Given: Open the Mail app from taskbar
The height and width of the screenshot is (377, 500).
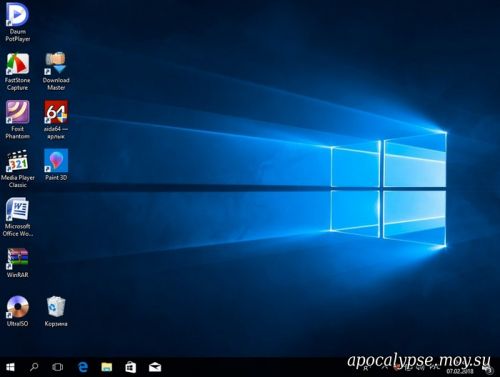Looking at the screenshot, I should click(155, 367).
